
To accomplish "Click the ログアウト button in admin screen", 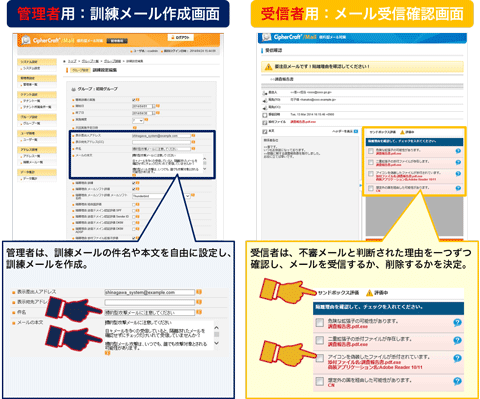I will point(180,38).
